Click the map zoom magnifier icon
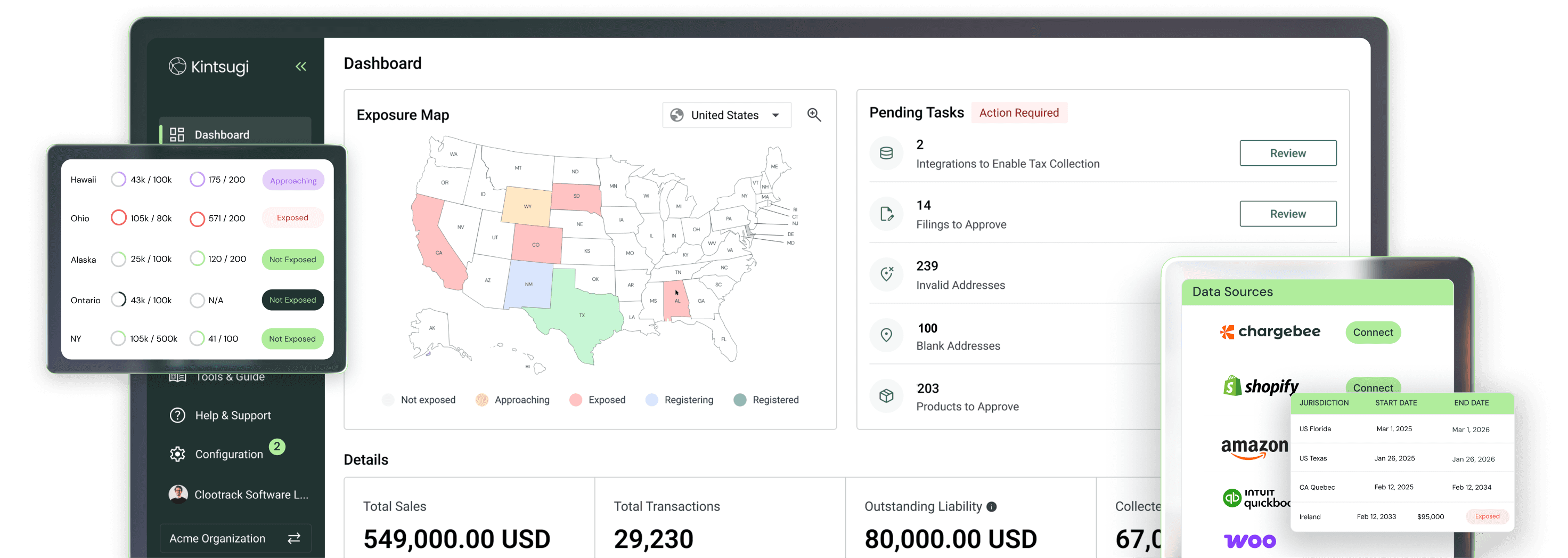Image resolution: width=1568 pixels, height=558 pixels. (814, 115)
